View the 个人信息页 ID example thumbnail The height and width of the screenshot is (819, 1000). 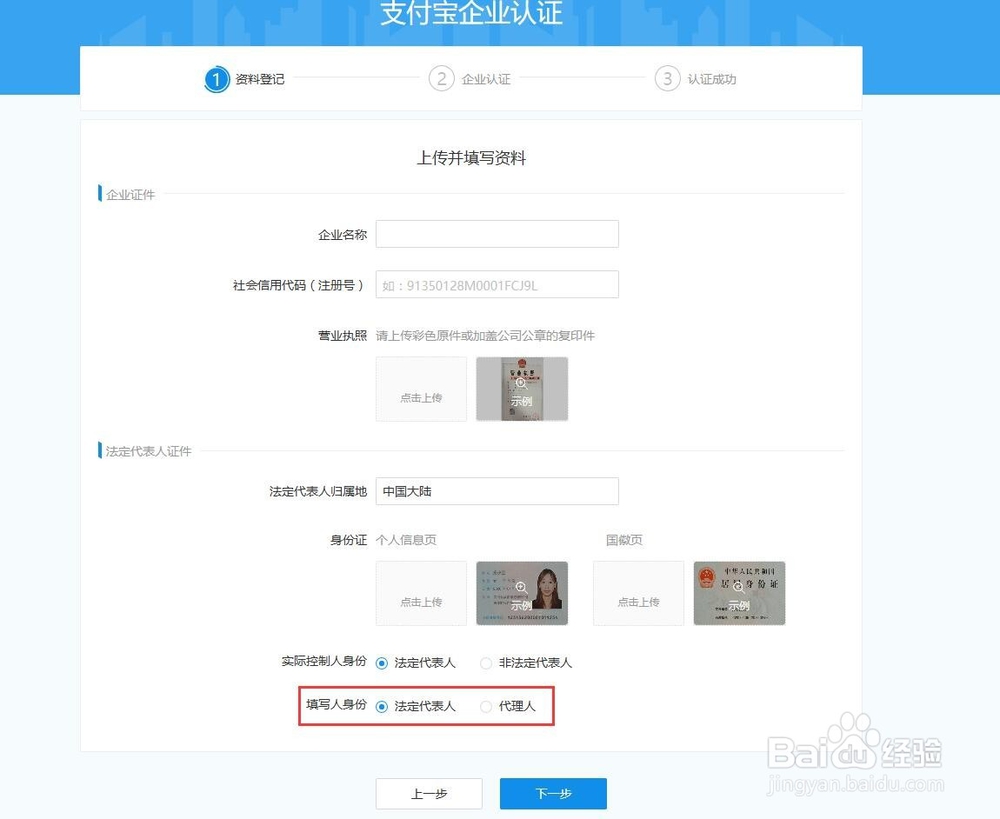click(x=522, y=593)
